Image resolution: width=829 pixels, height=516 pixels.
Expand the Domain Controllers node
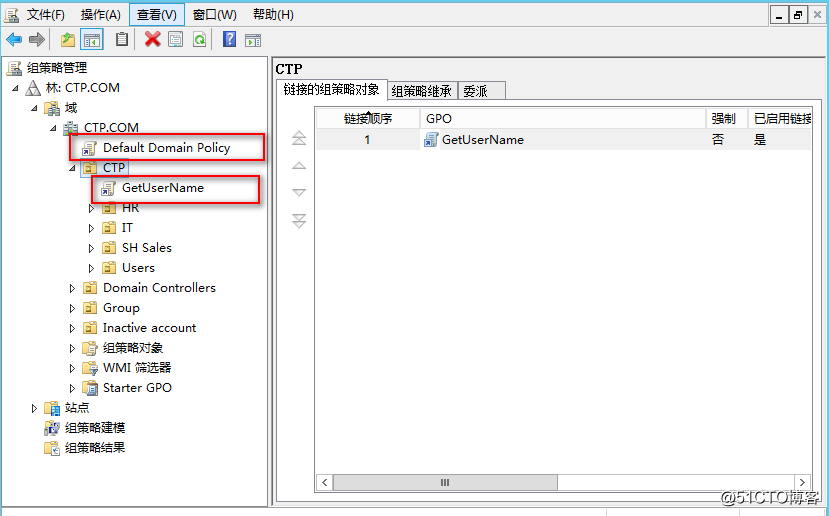tap(72, 288)
